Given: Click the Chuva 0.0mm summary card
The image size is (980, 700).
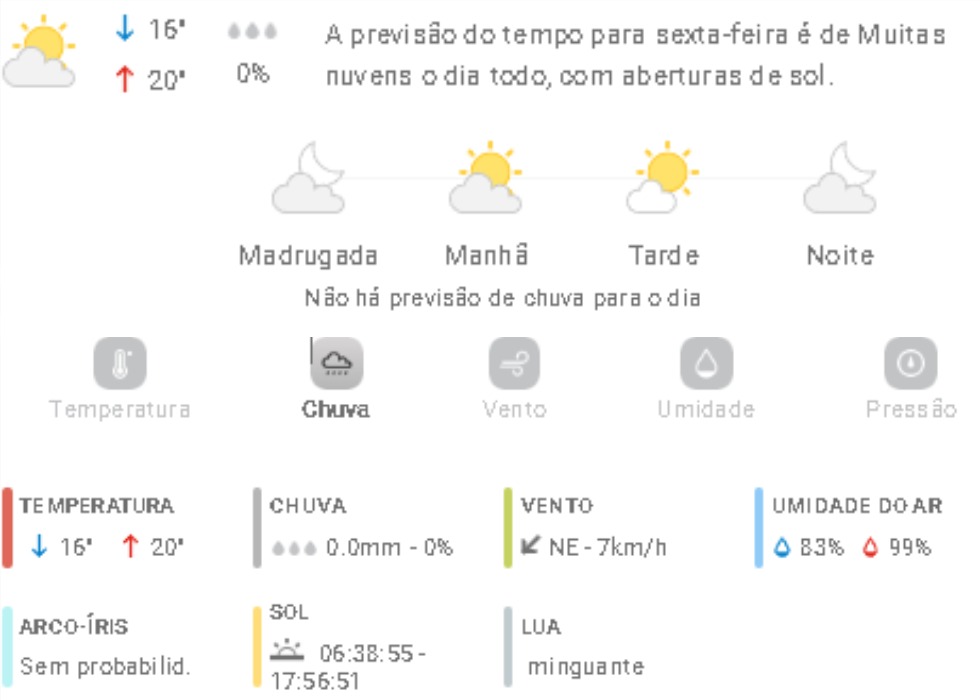Looking at the screenshot, I should point(360,528).
